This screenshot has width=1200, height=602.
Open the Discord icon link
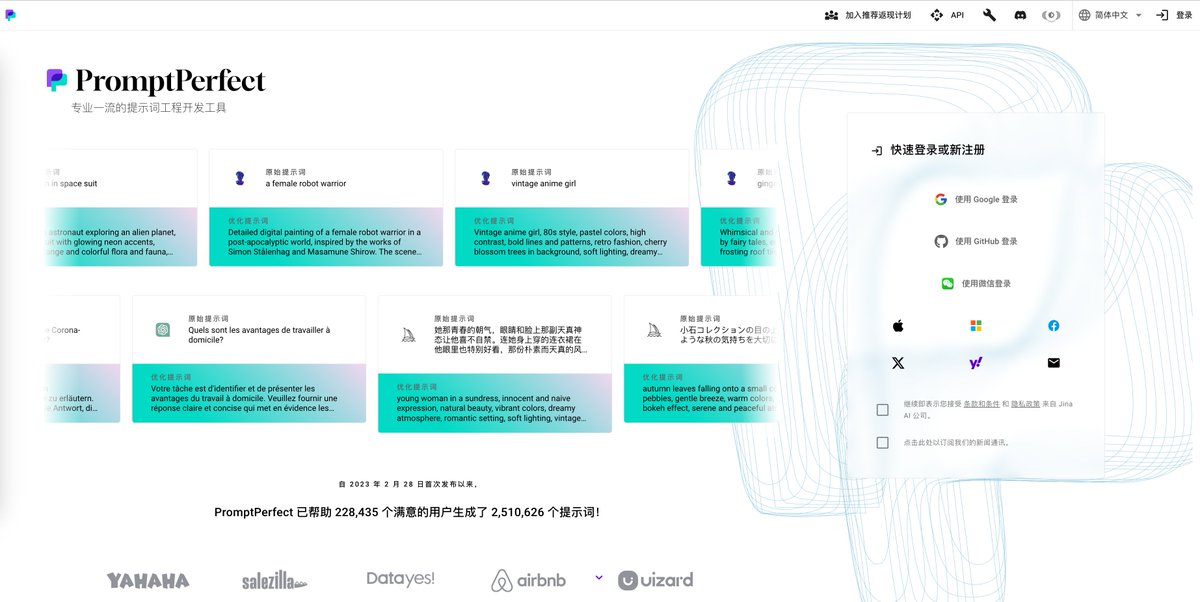[x=1020, y=15]
